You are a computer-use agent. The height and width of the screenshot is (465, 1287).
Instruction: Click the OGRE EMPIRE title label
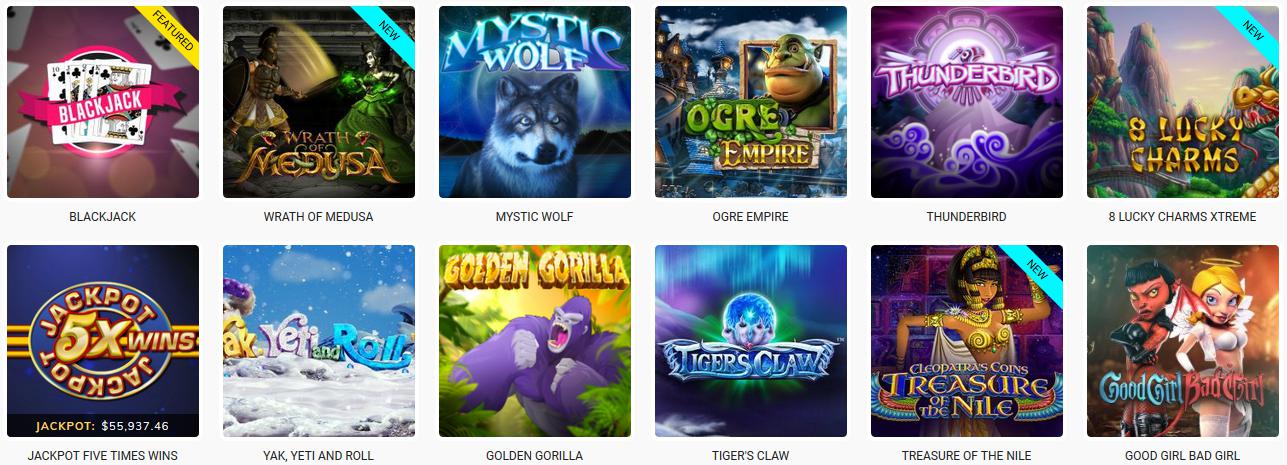coord(751,217)
